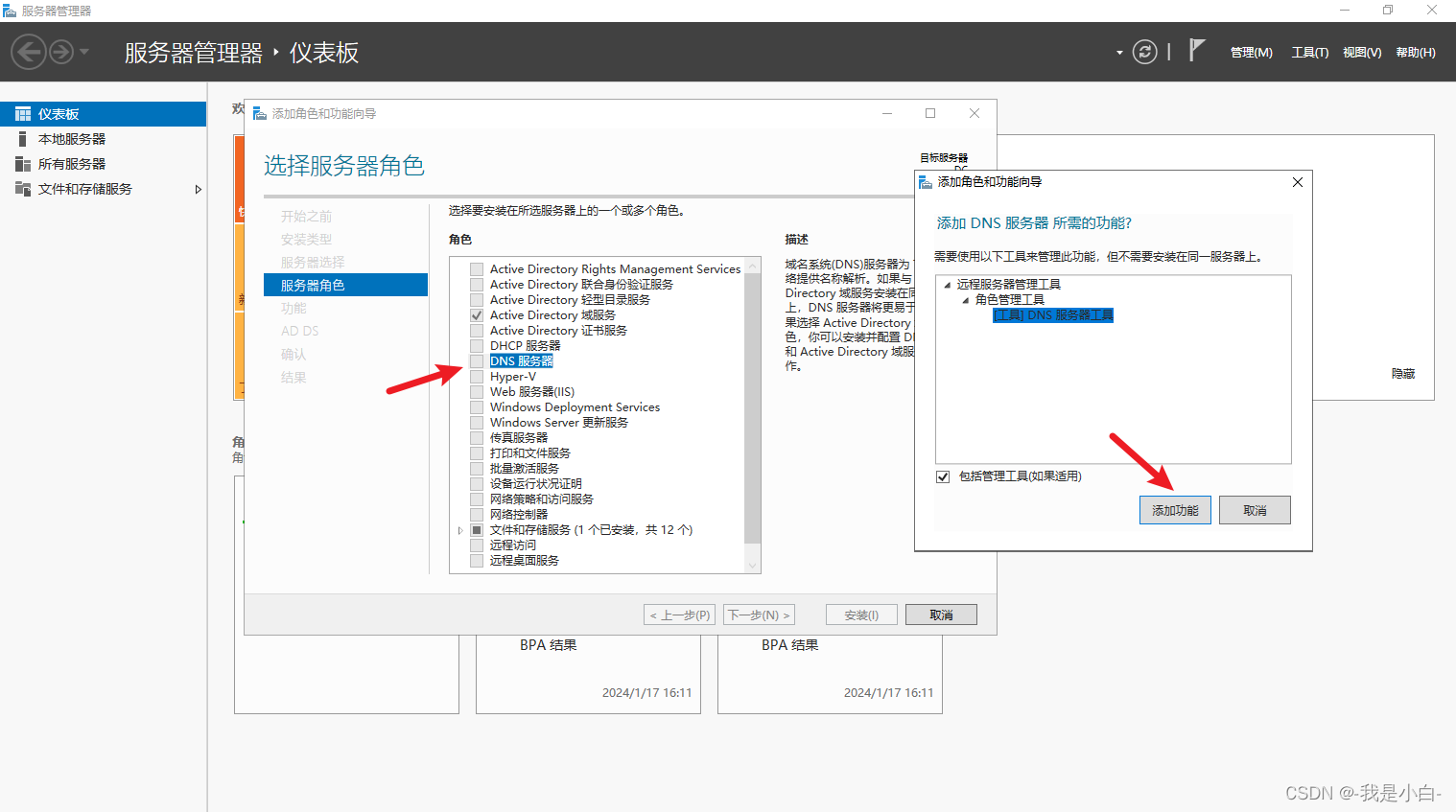Screen dimensions: 1456x812
Task: Toggle 包括管理工具(如果适用) checkbox
Action: (x=943, y=476)
